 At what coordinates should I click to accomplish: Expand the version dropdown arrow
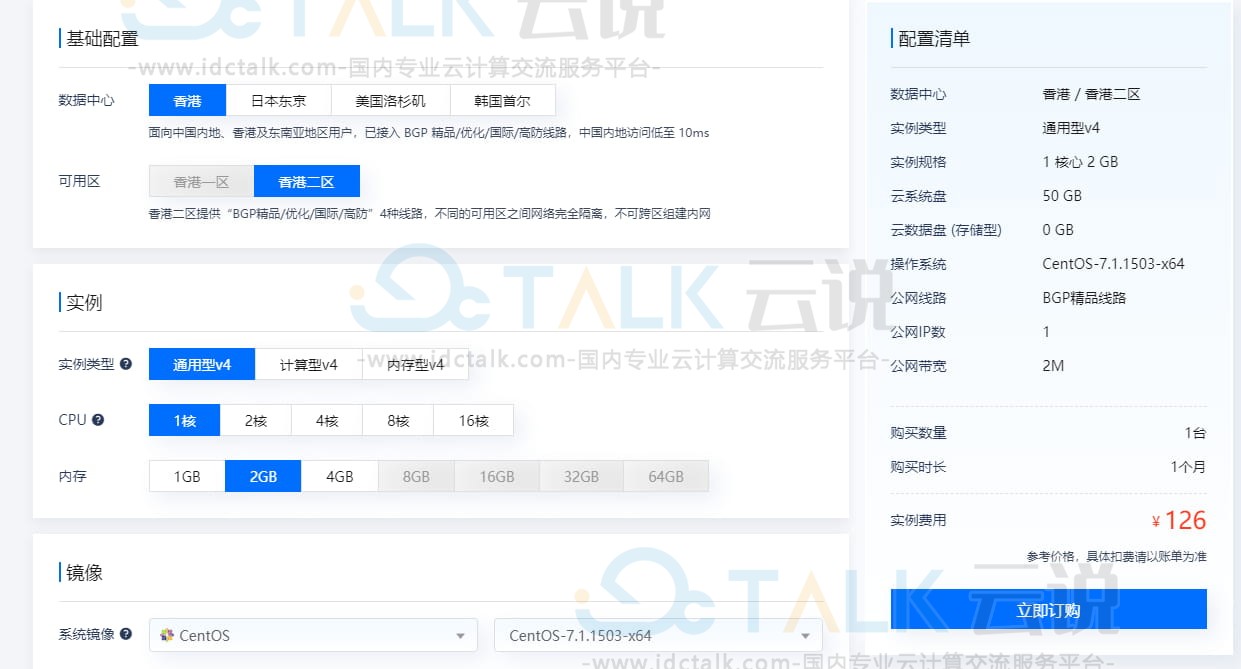[805, 635]
